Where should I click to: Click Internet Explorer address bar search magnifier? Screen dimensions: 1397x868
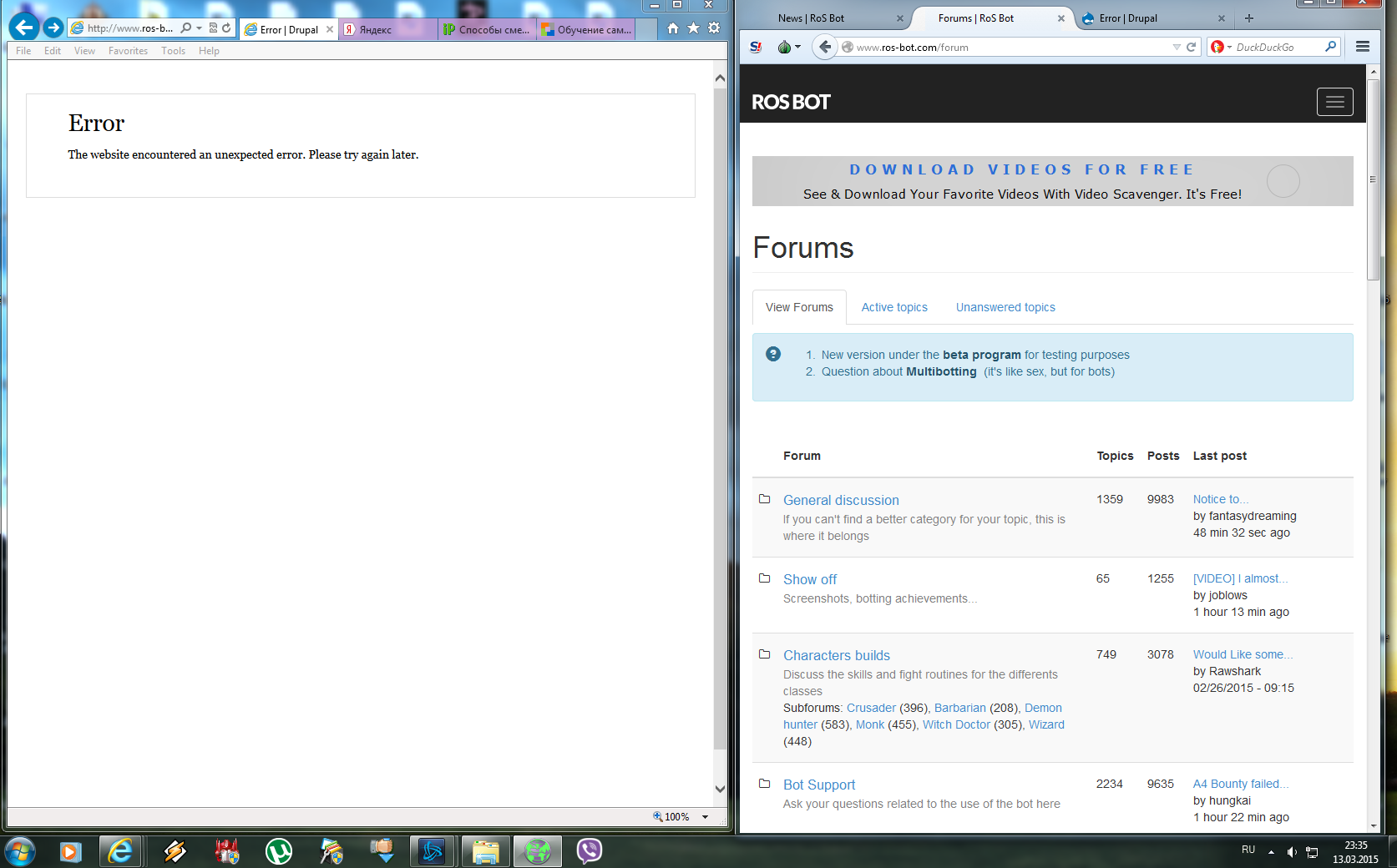tap(185, 28)
